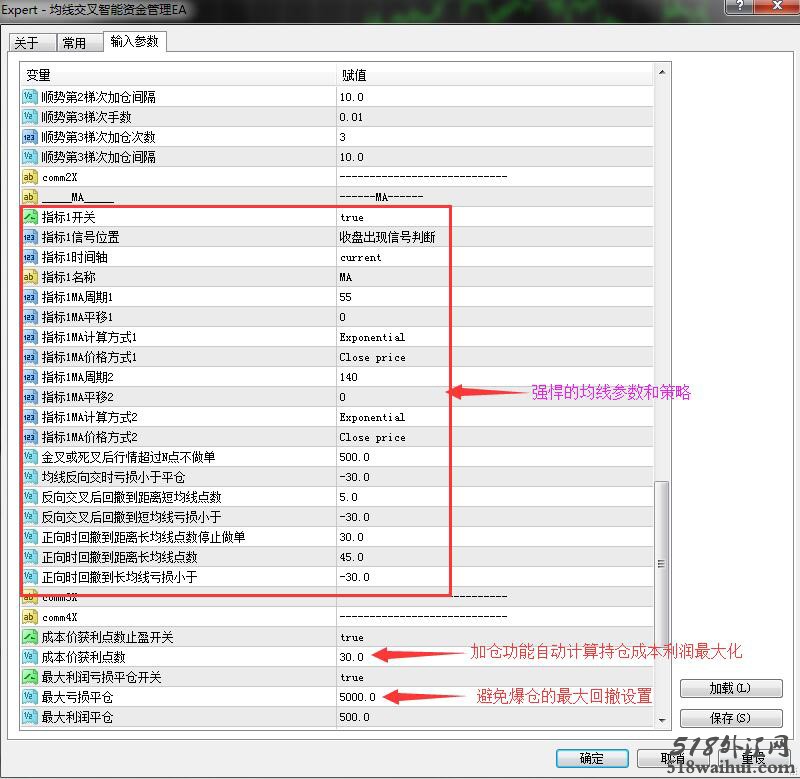The height and width of the screenshot is (779, 800).
Task: Click the string icon beside comm2X
Action: (29, 177)
